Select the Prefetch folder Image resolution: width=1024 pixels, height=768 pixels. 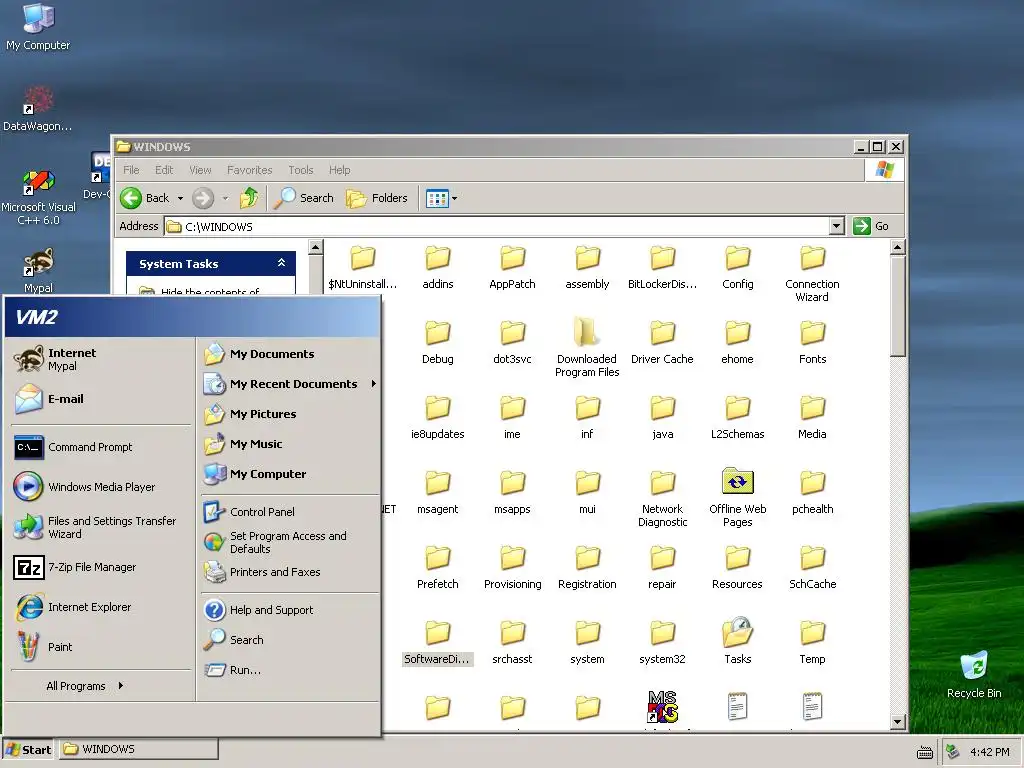pyautogui.click(x=438, y=566)
